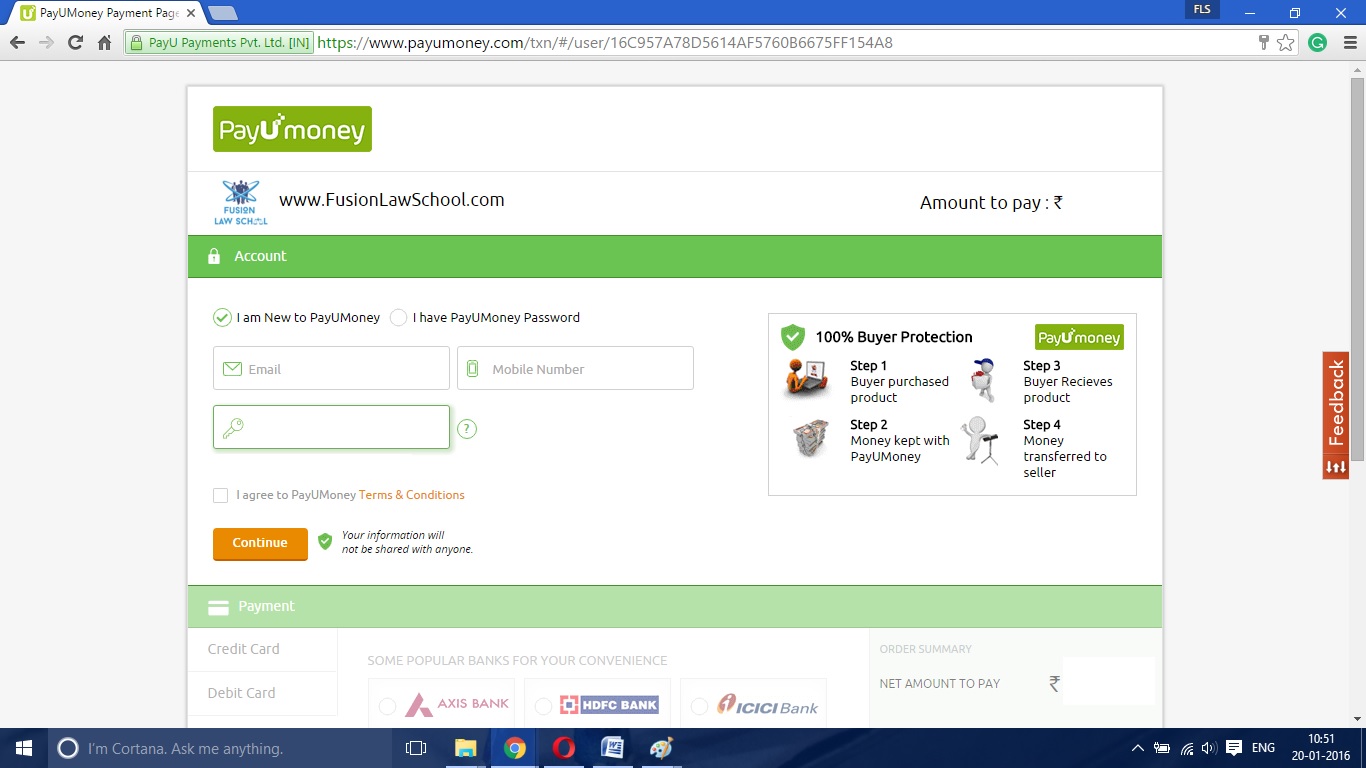
Task: Click the battery icon in the system tray
Action: tap(1162, 748)
